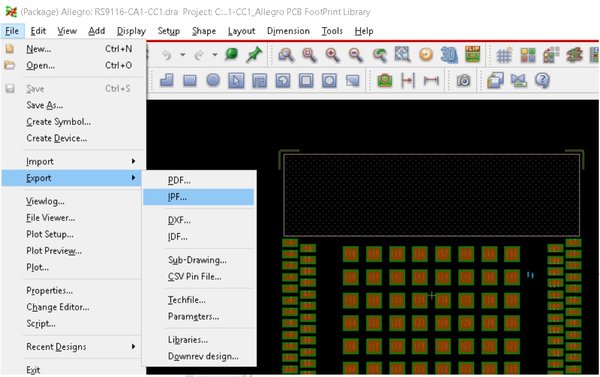Select the Add Circle shape tool
Screen dimensions: 600x377
[x=213, y=80]
